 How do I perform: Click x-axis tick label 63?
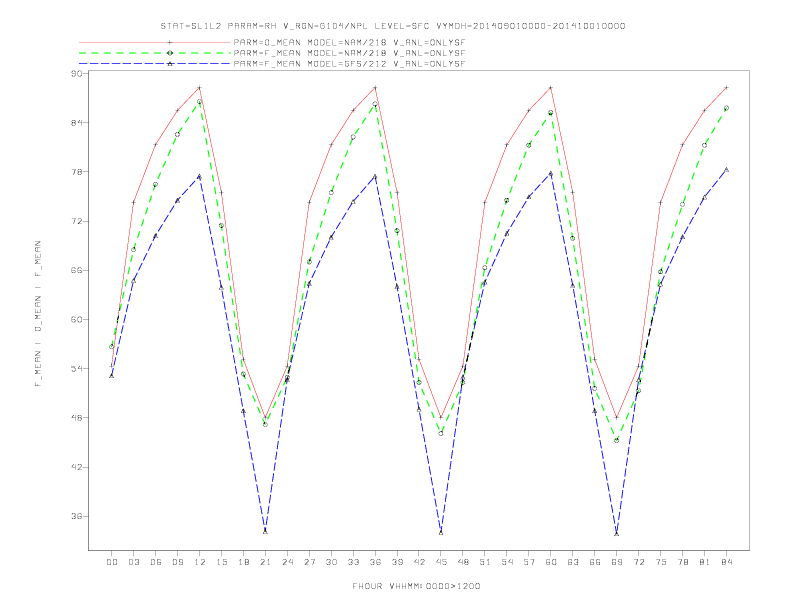point(573,562)
